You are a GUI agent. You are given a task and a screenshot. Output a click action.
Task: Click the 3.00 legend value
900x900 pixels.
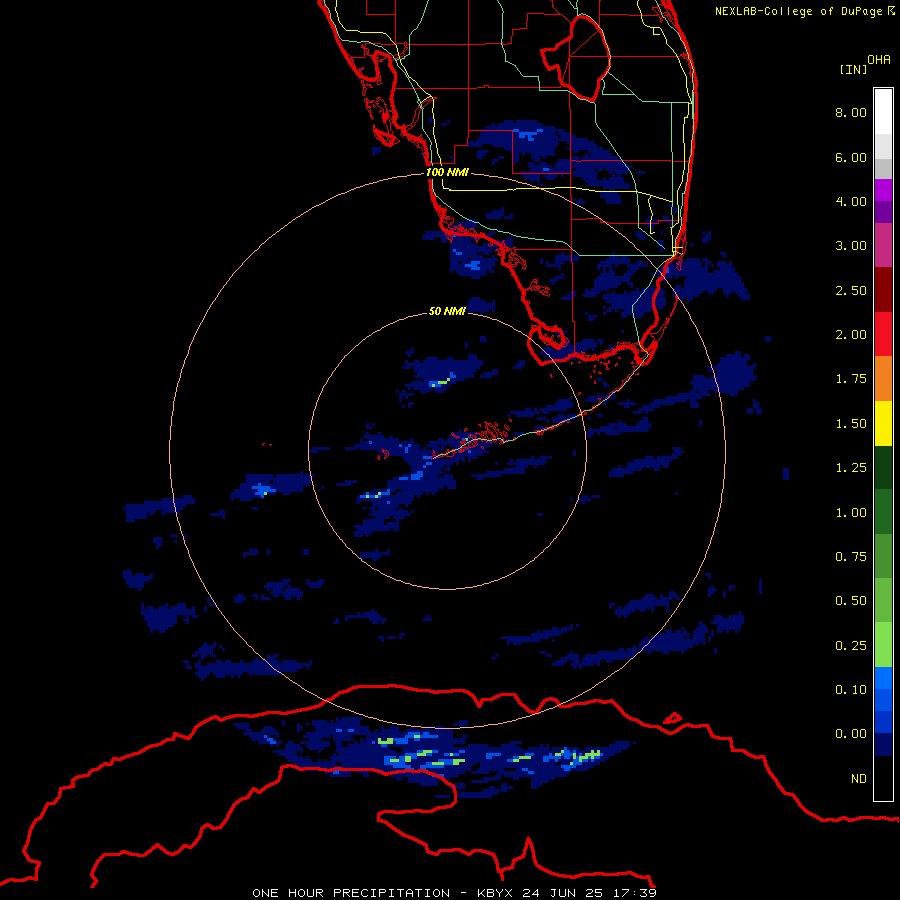point(851,246)
